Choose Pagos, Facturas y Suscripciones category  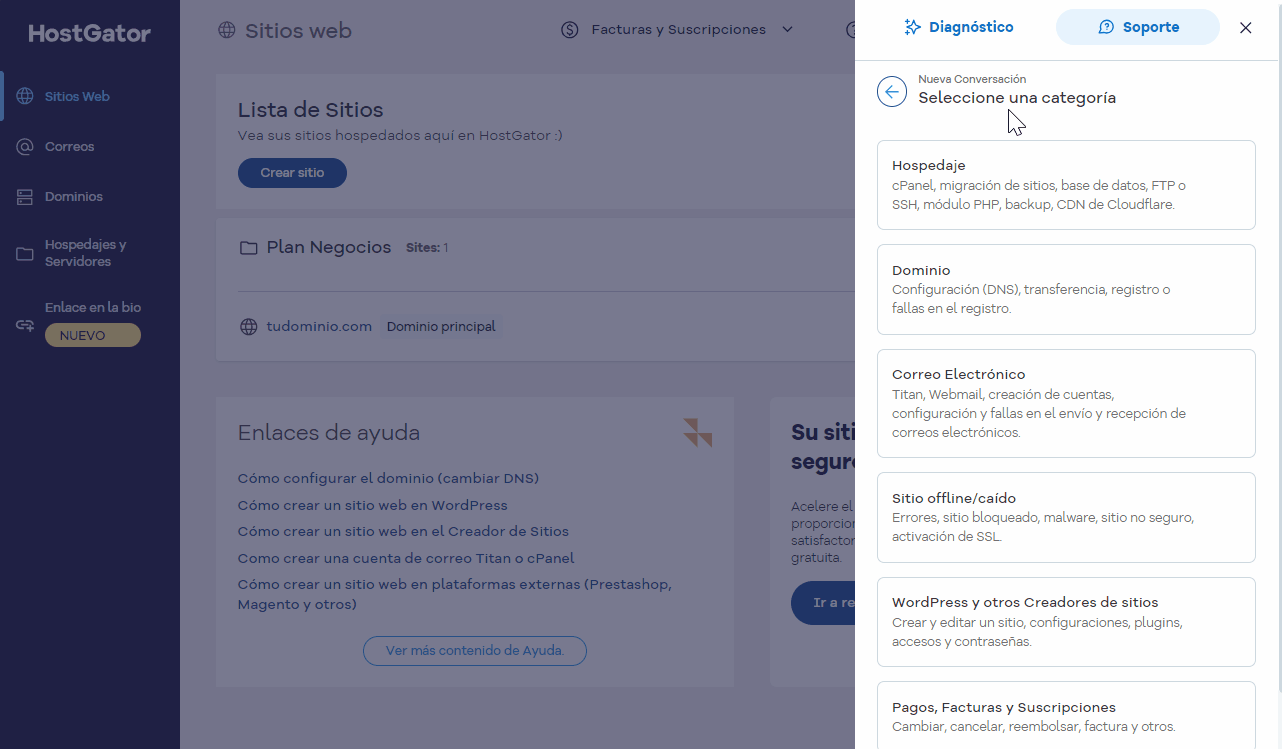(x=1066, y=716)
